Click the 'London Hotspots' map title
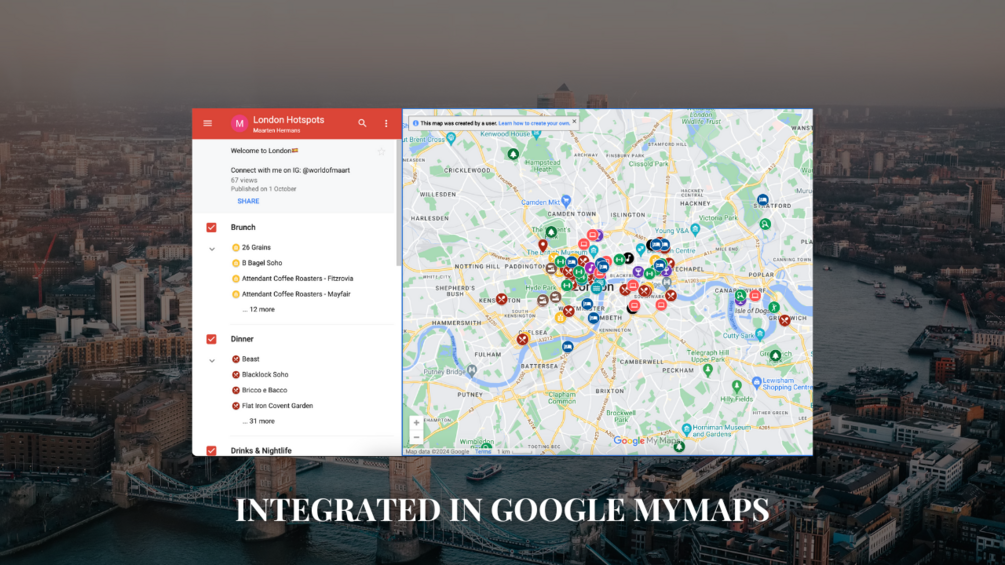 click(x=288, y=120)
